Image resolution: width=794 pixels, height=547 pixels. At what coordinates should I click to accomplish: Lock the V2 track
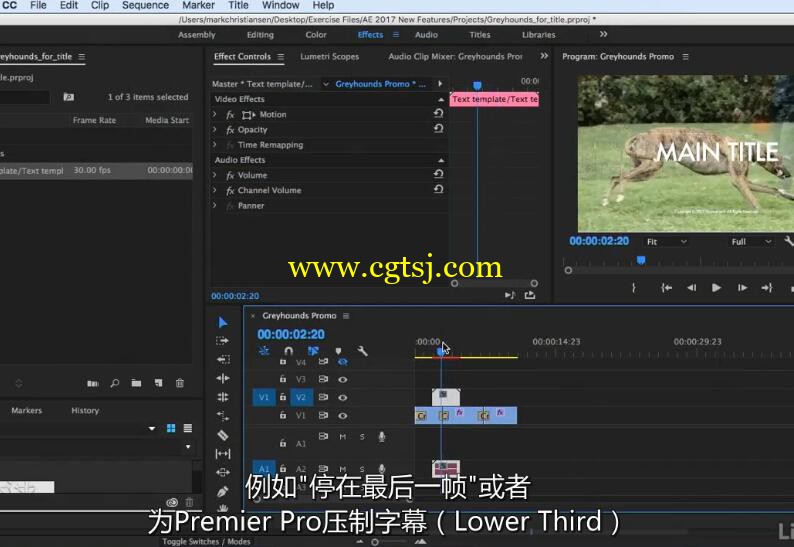(283, 398)
